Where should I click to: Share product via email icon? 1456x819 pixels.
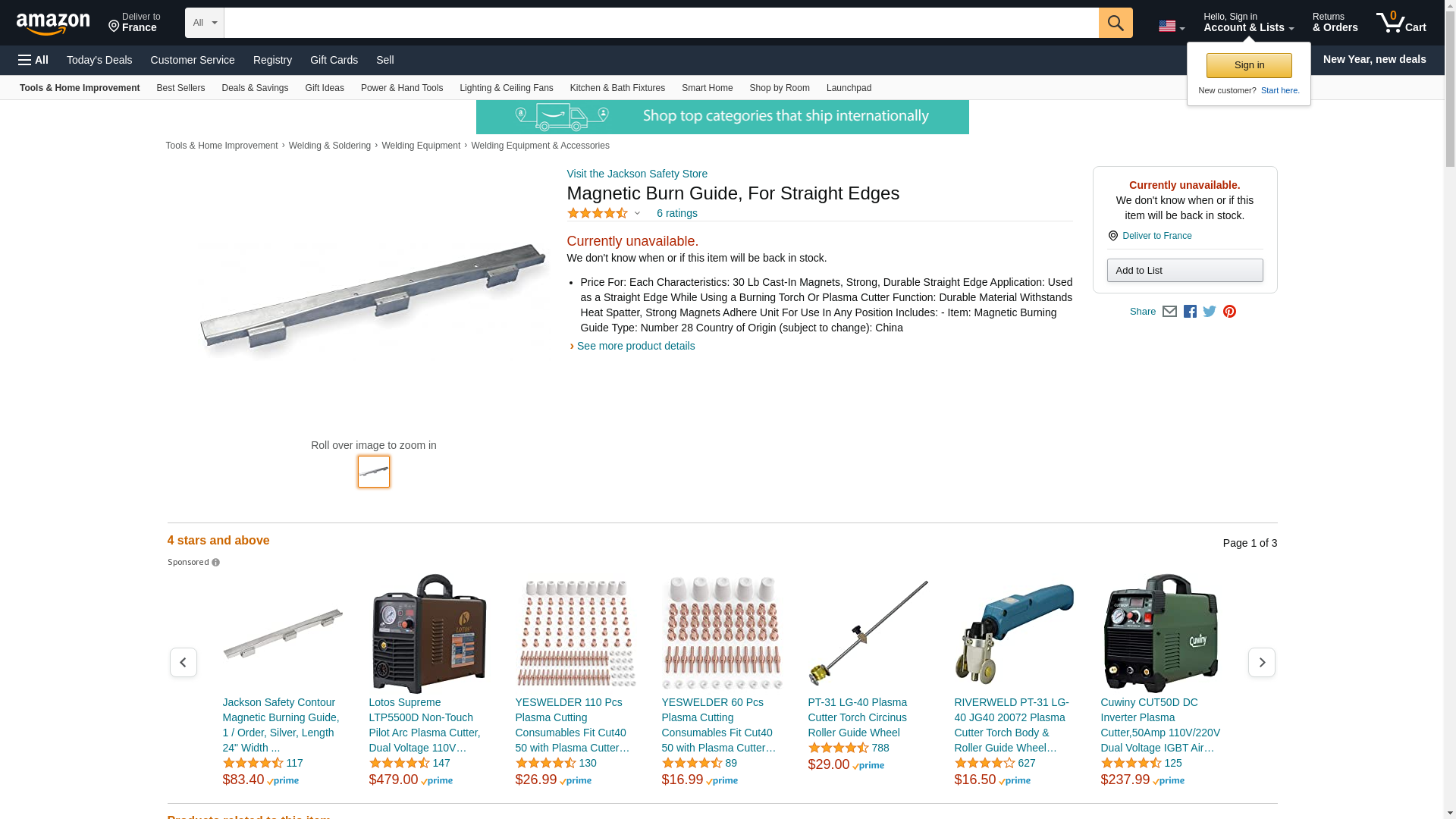[1169, 312]
